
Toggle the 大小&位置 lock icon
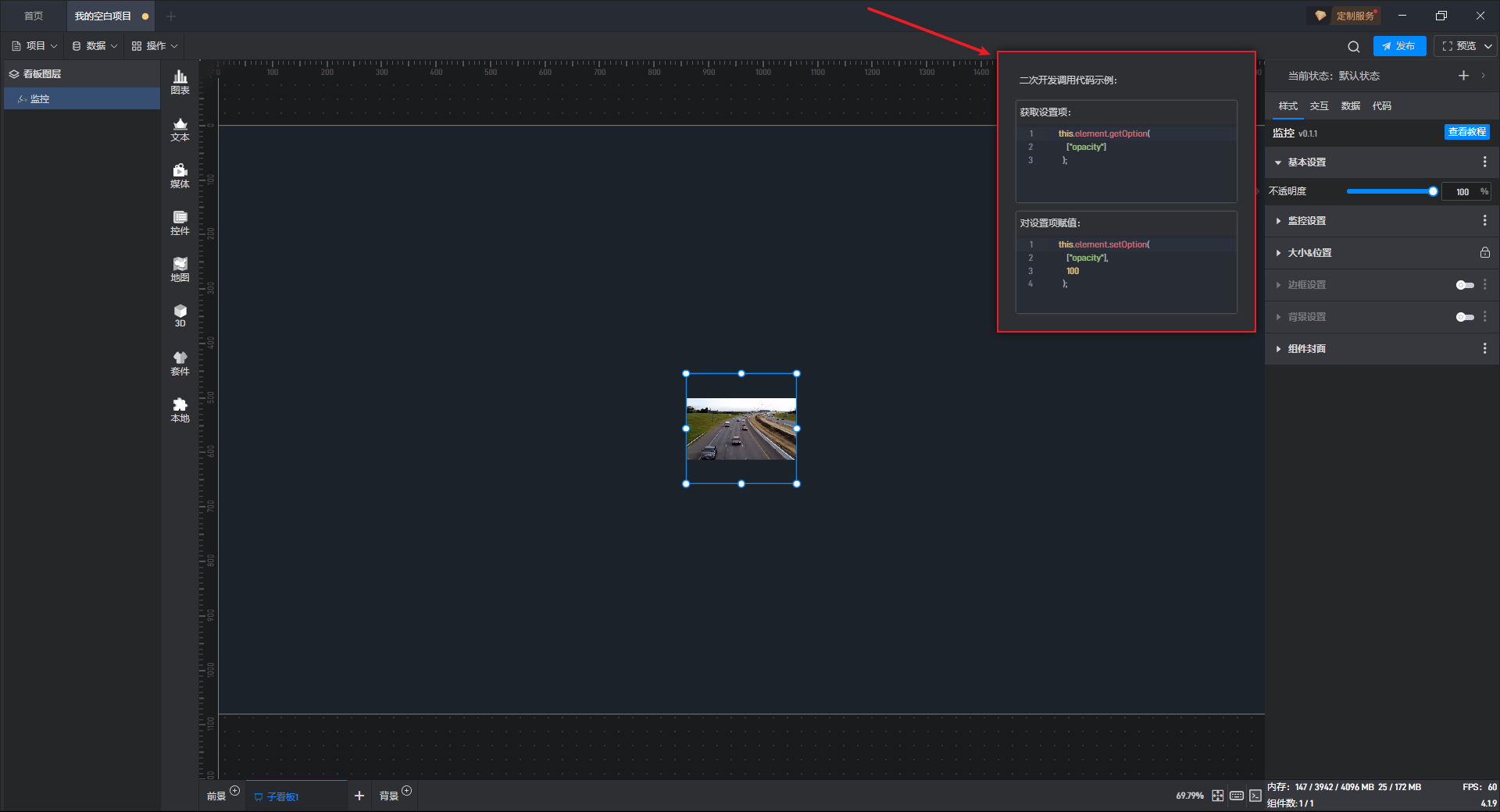coord(1484,253)
